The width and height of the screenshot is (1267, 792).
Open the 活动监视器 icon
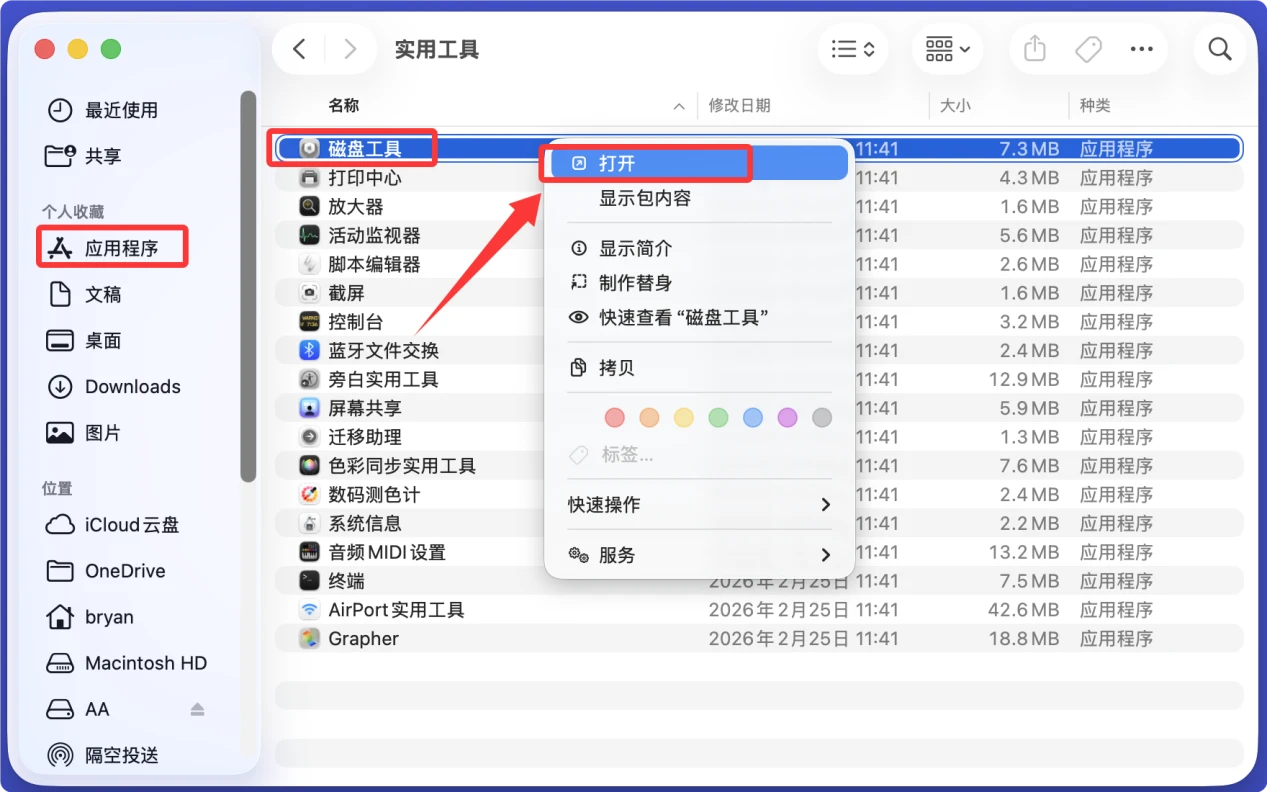(x=307, y=234)
